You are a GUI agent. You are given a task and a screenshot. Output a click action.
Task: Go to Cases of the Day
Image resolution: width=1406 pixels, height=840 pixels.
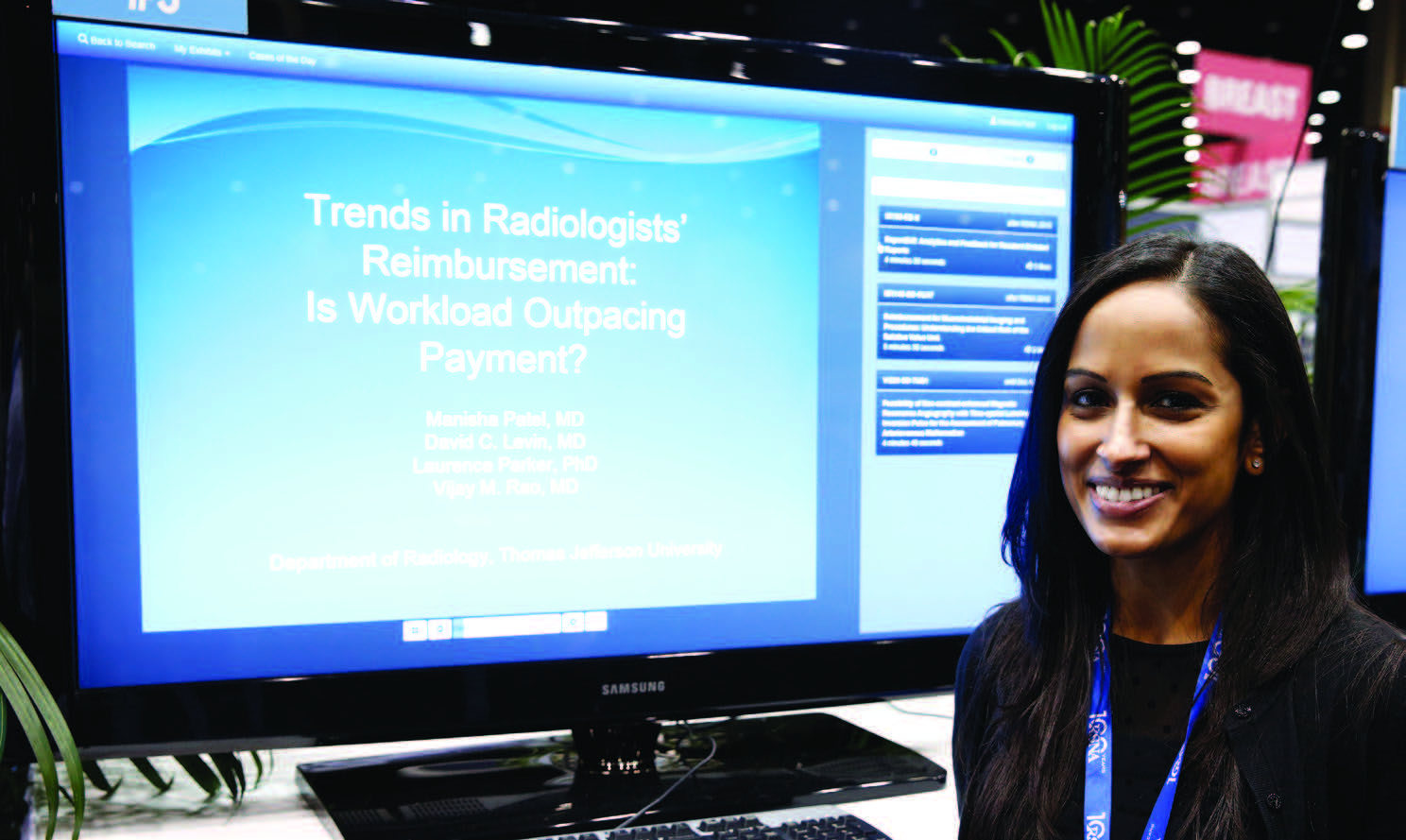point(282,59)
